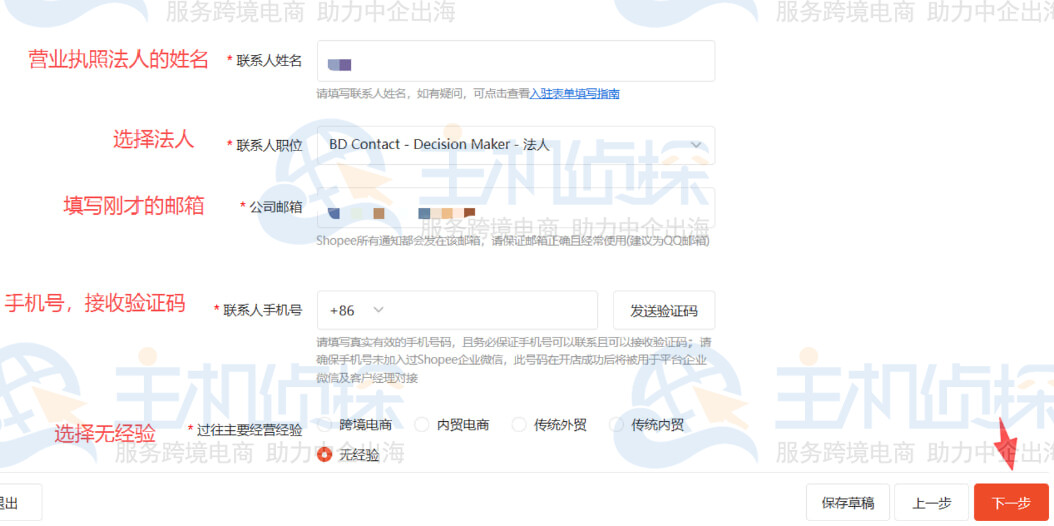Select the 传统外贸 radio option
The width and height of the screenshot is (1054, 526).
coord(518,425)
